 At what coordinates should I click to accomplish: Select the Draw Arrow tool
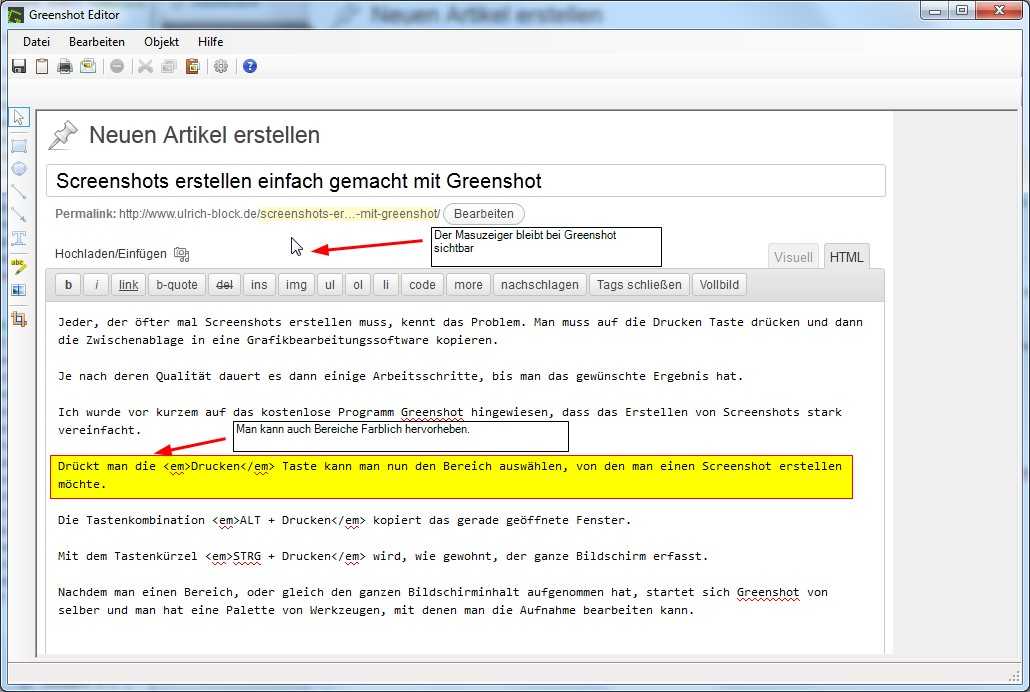19,214
